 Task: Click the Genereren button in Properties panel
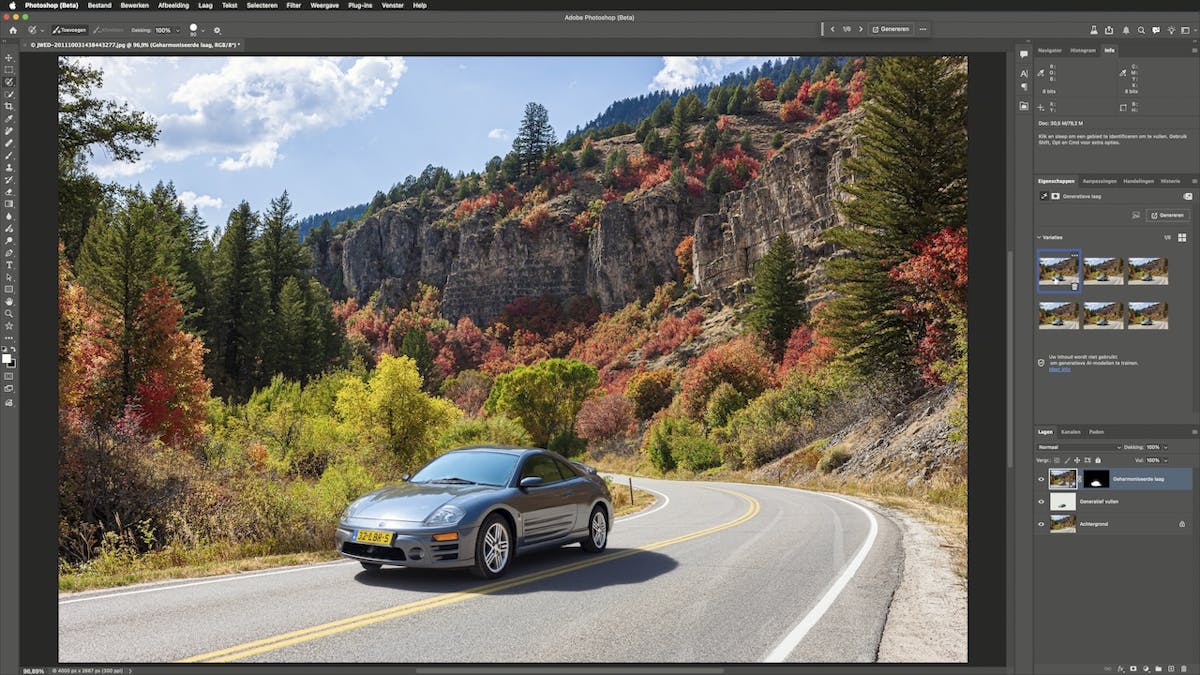(1167, 215)
